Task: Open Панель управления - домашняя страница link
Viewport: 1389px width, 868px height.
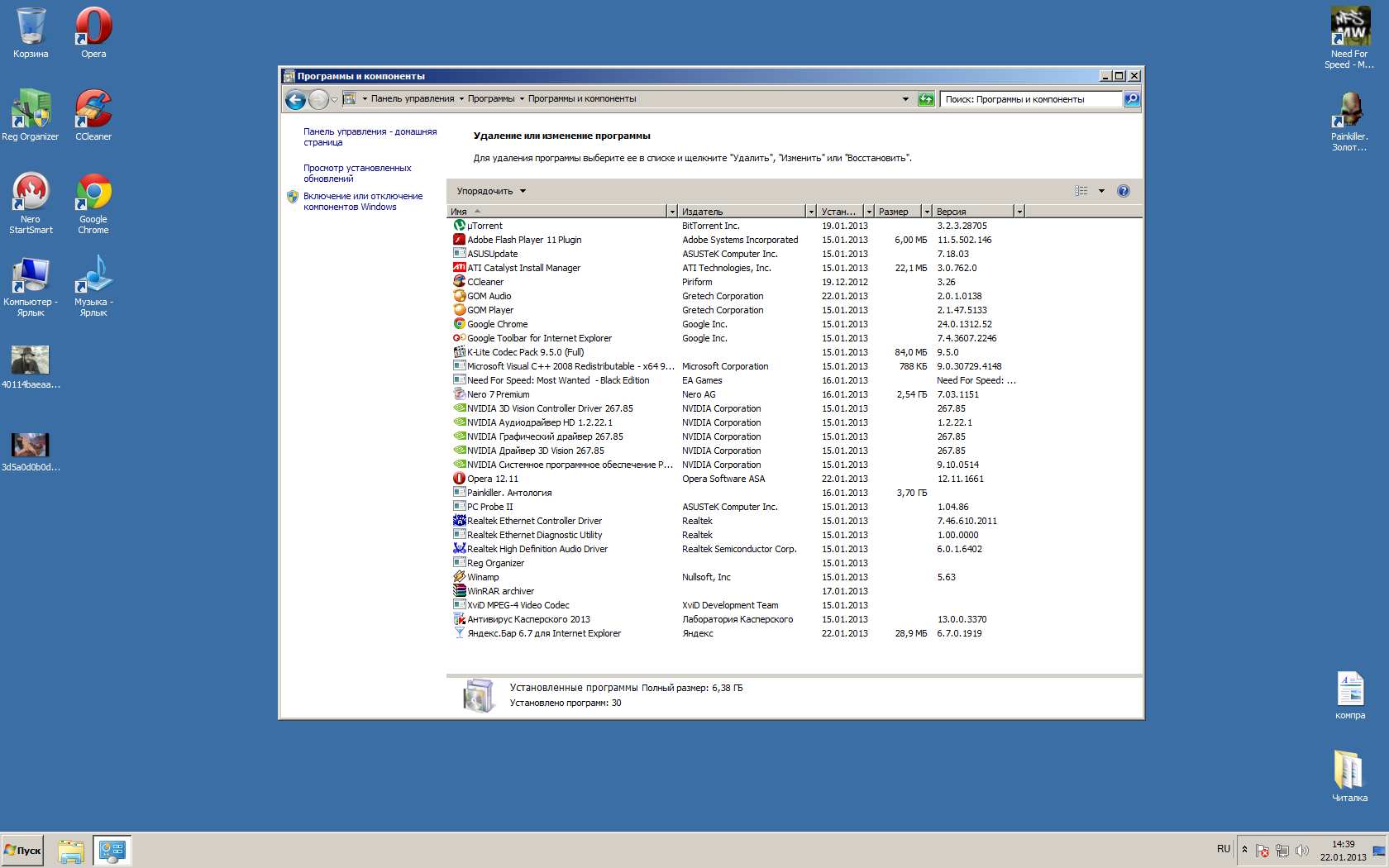Action: tap(370, 137)
